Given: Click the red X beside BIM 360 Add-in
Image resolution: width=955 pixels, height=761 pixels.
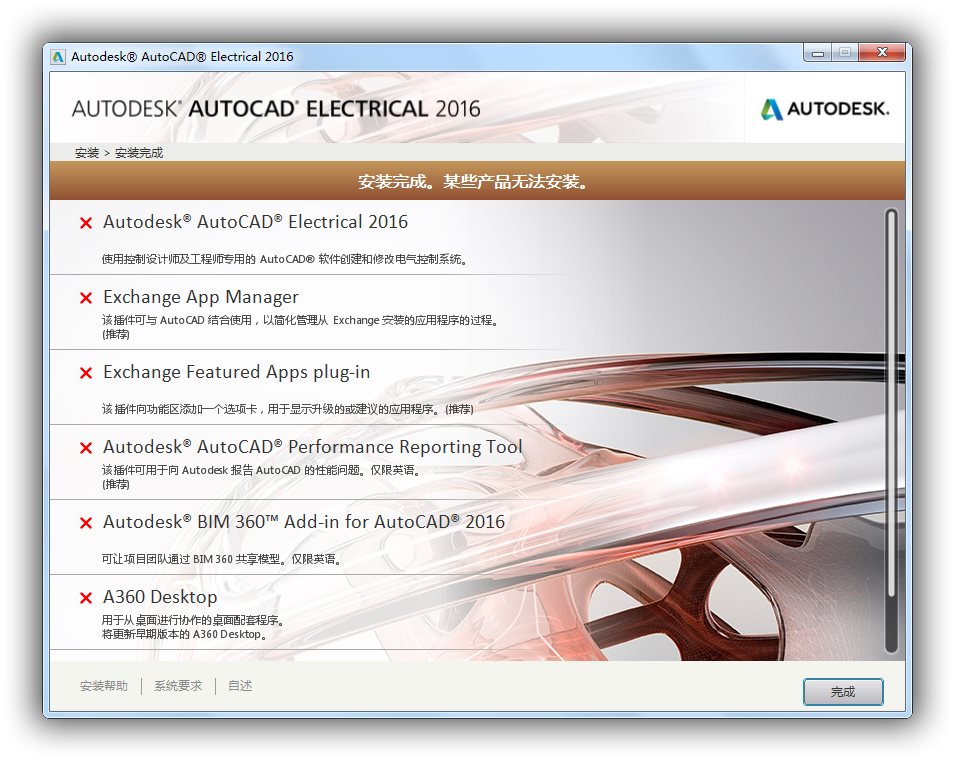Looking at the screenshot, I should point(86,523).
